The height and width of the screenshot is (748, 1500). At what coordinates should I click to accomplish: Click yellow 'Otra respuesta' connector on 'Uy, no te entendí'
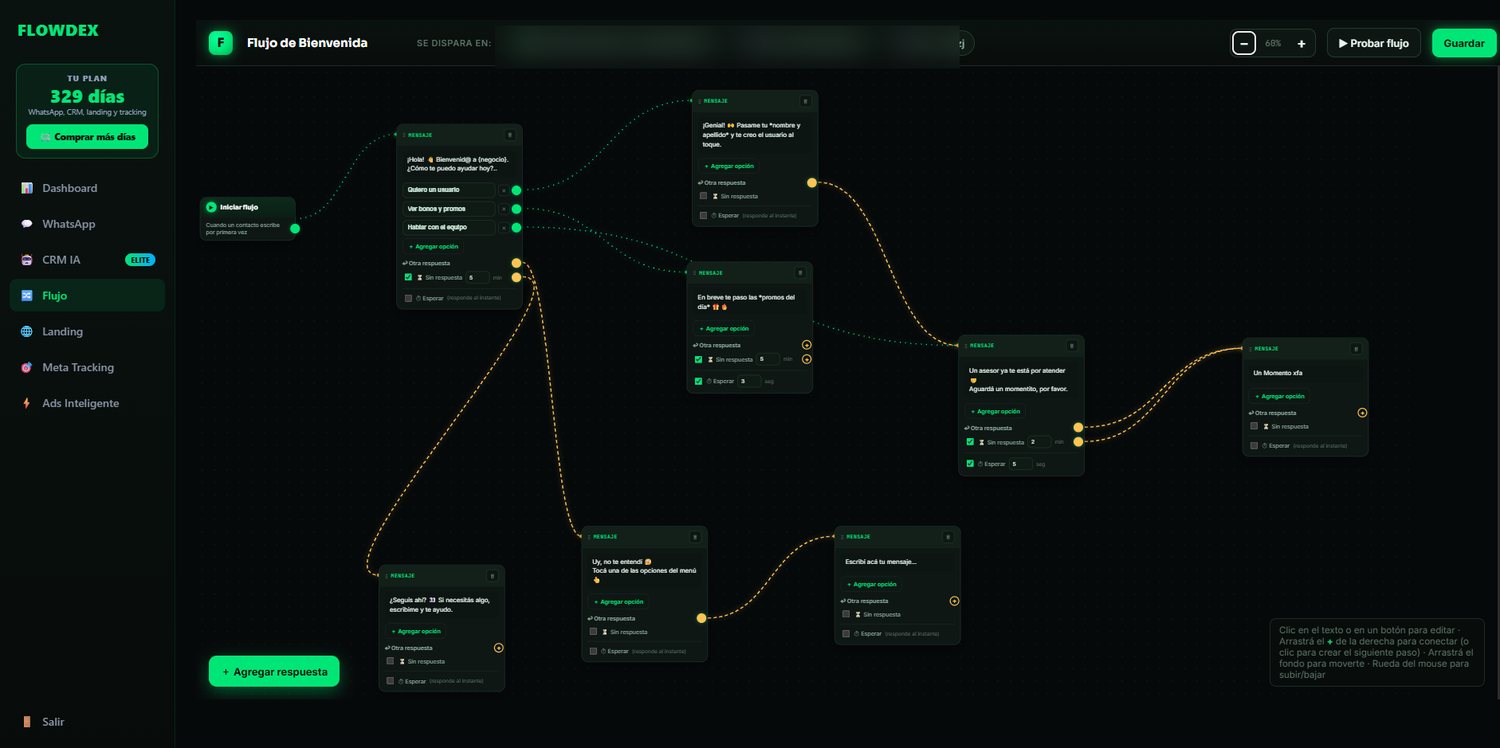pos(701,618)
